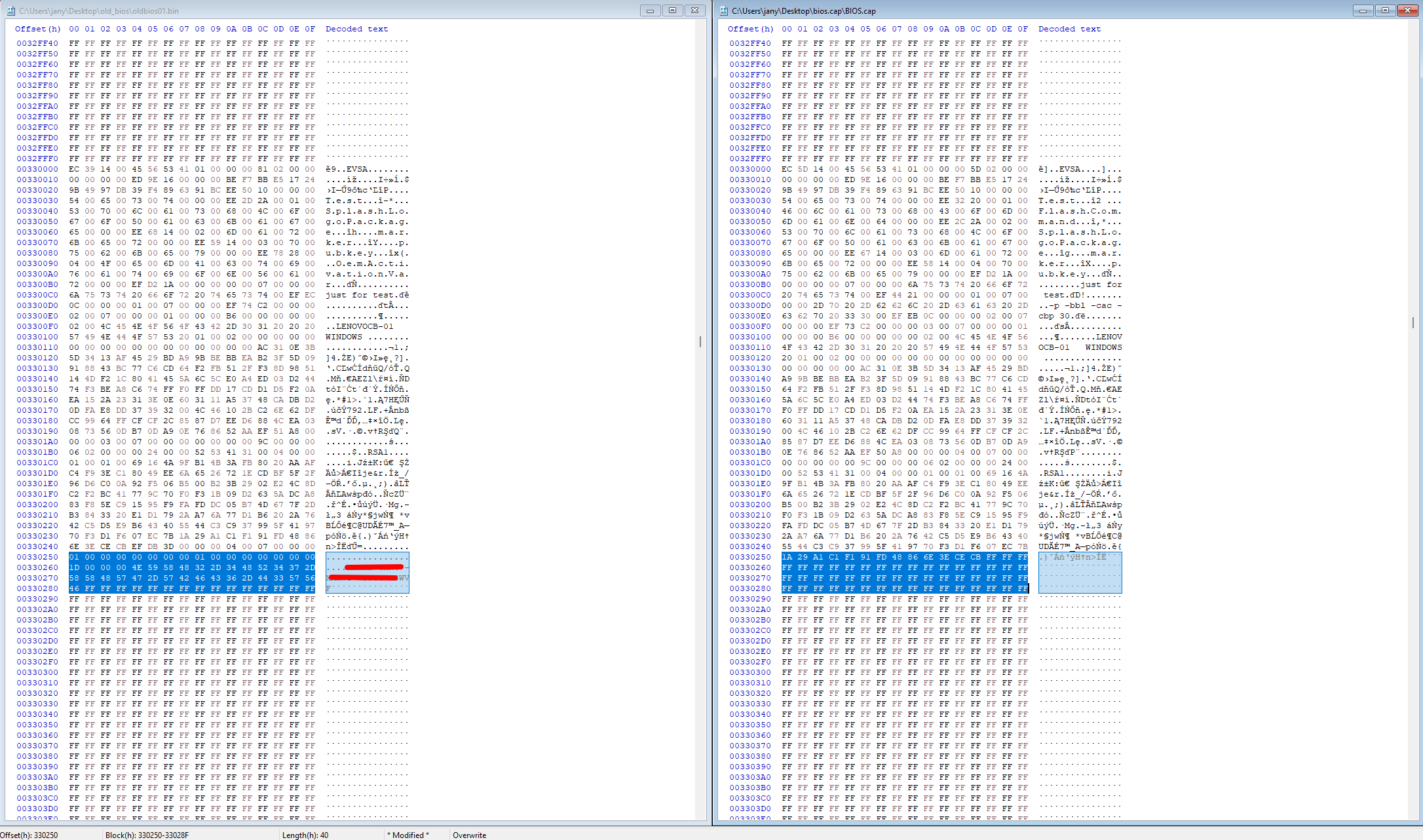
Task: Maximize the BIOS.cap child window
Action: (x=1385, y=10)
